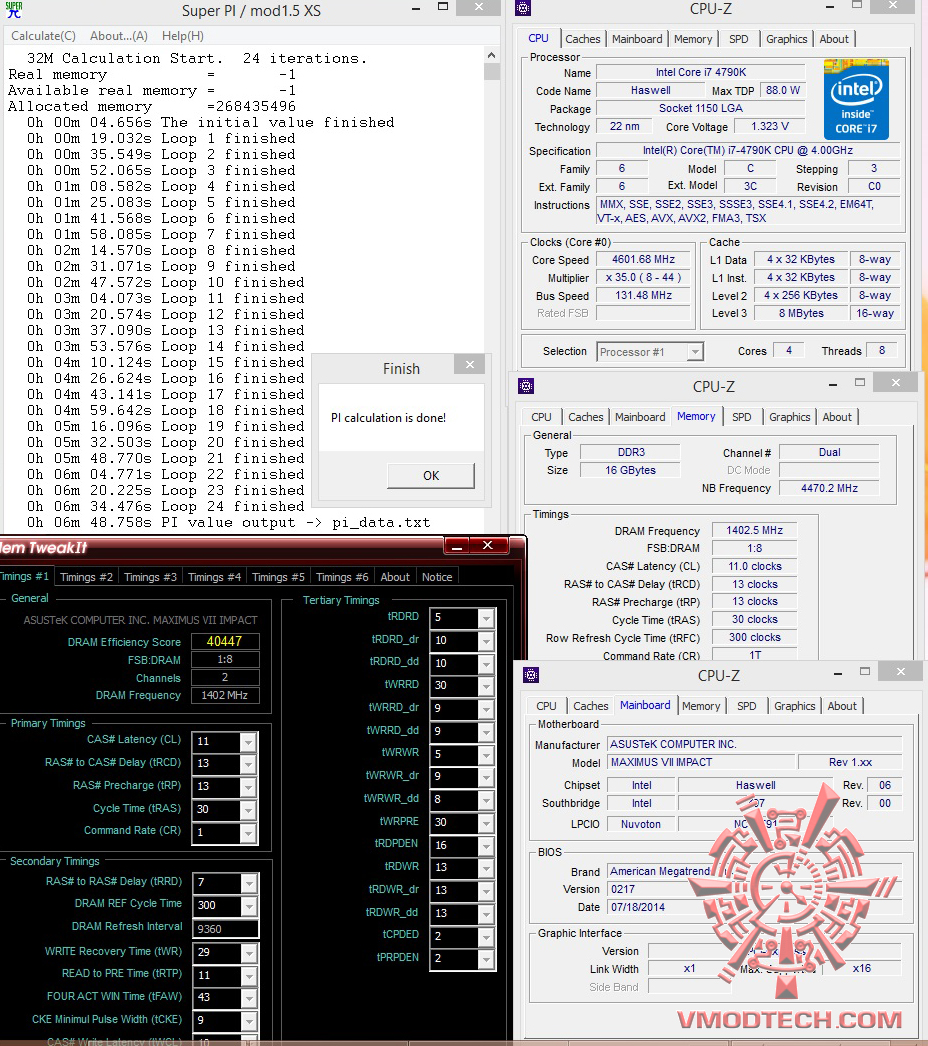This screenshot has width=928, height=1046.
Task: Expand the tPRPDEN dropdown
Action: click(486, 960)
